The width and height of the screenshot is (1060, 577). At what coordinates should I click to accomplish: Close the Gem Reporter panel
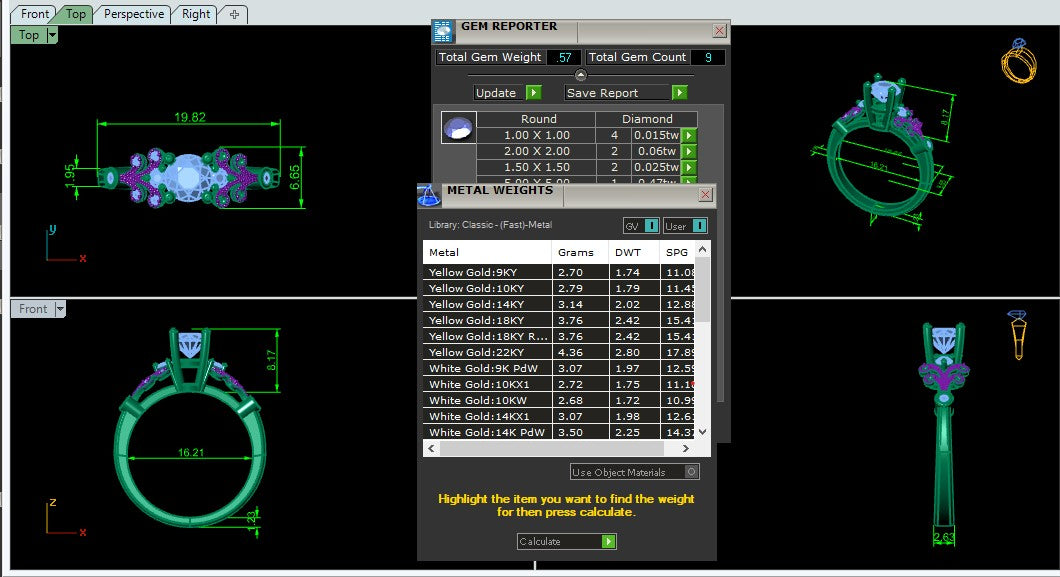(719, 30)
